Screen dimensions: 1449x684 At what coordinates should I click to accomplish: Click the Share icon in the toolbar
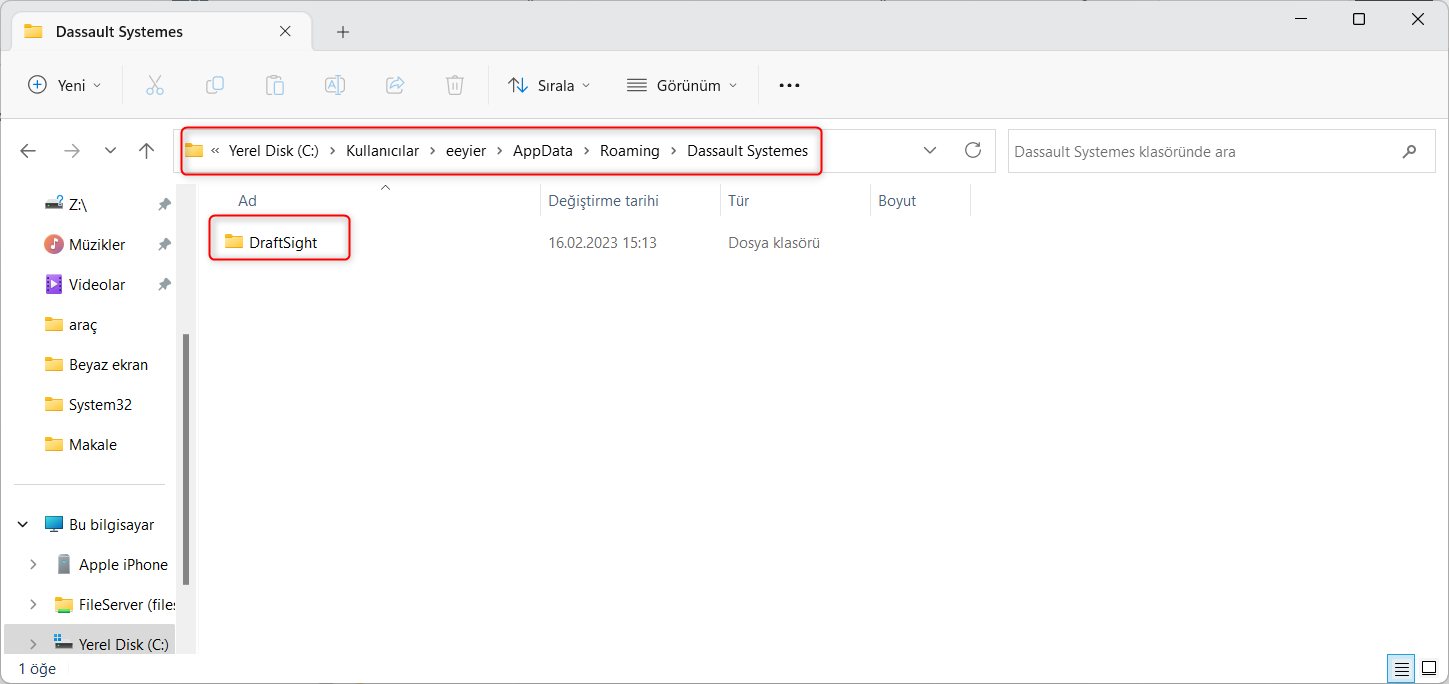click(x=395, y=85)
